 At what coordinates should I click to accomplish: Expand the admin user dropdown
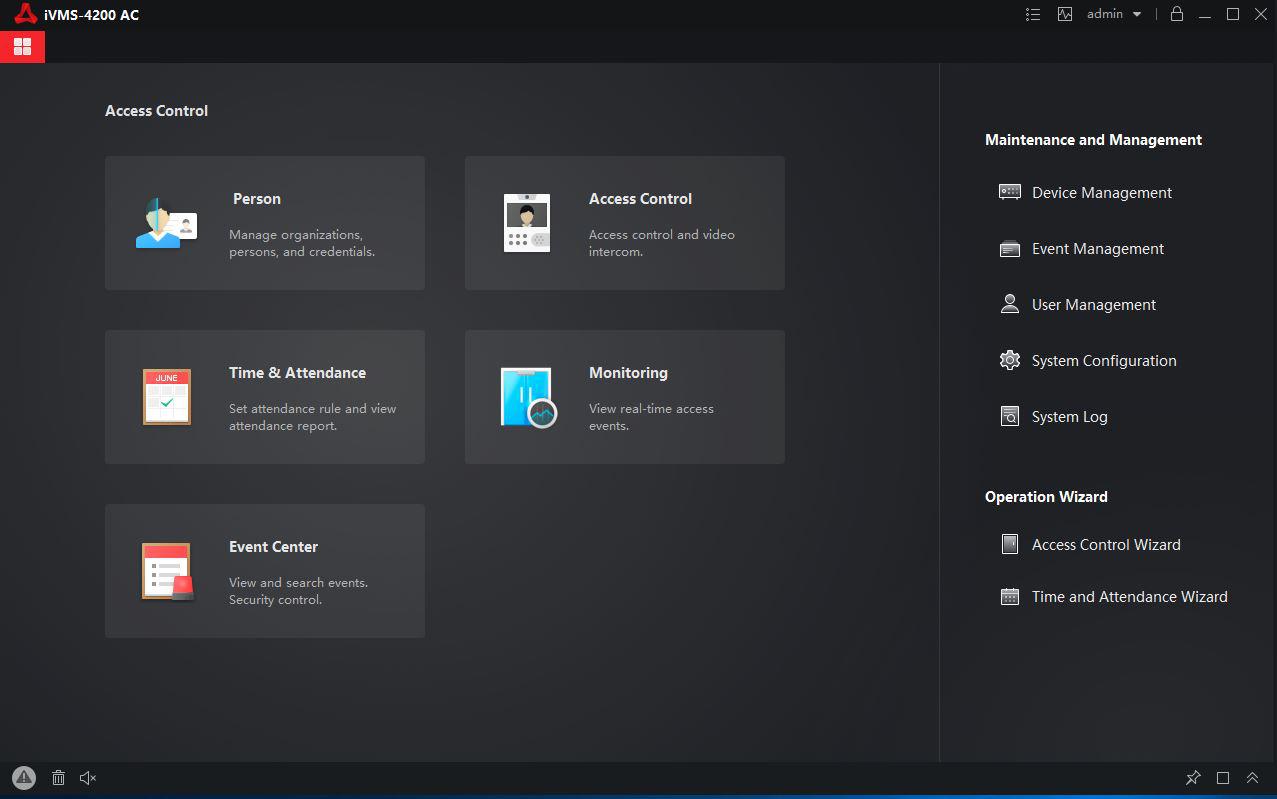pos(1114,14)
